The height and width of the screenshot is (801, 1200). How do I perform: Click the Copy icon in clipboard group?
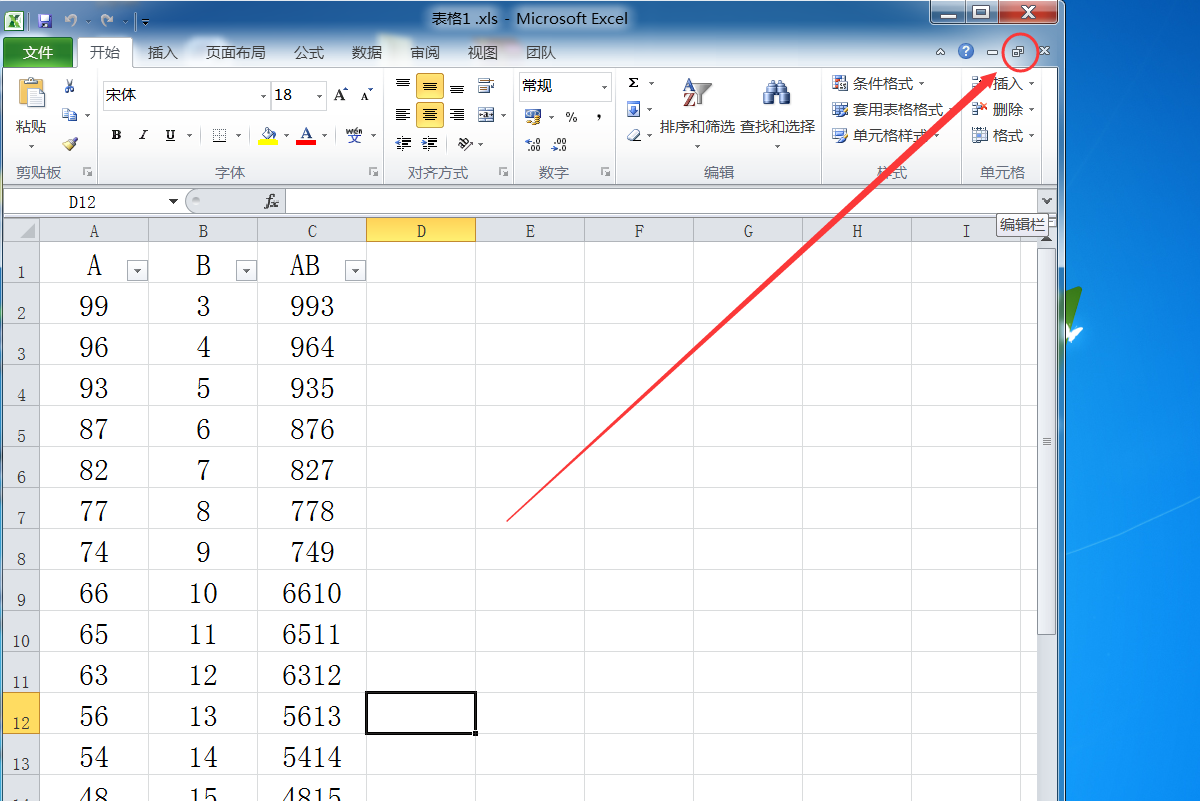(x=69, y=115)
